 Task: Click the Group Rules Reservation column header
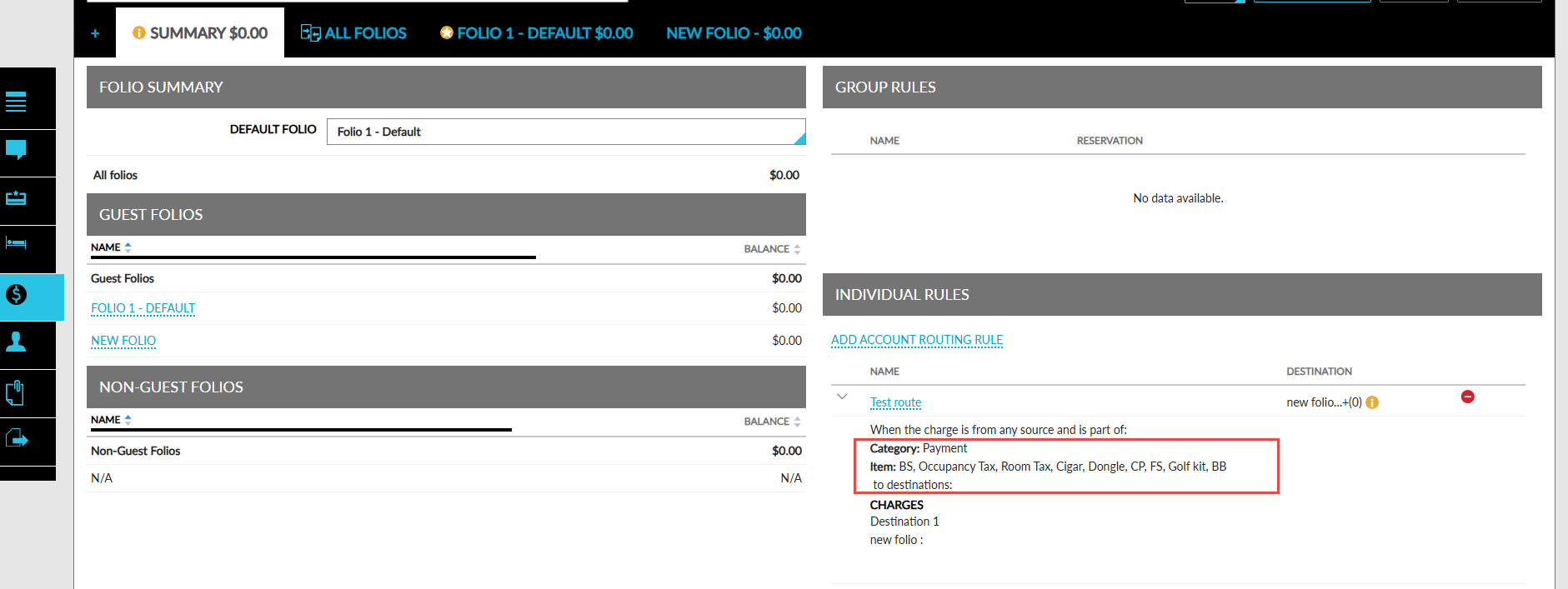tap(1110, 141)
